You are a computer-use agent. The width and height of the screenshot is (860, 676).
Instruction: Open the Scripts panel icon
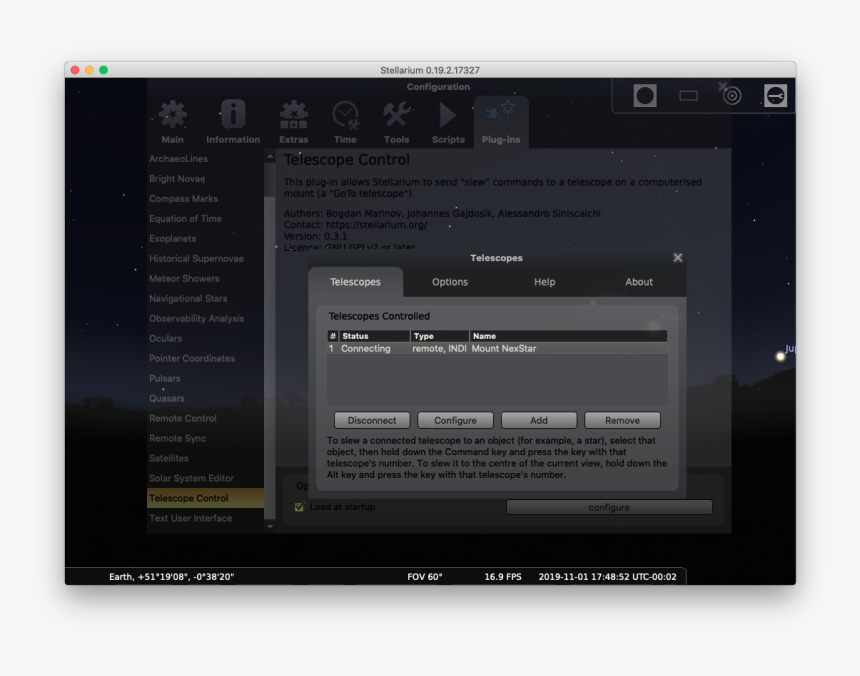point(447,115)
